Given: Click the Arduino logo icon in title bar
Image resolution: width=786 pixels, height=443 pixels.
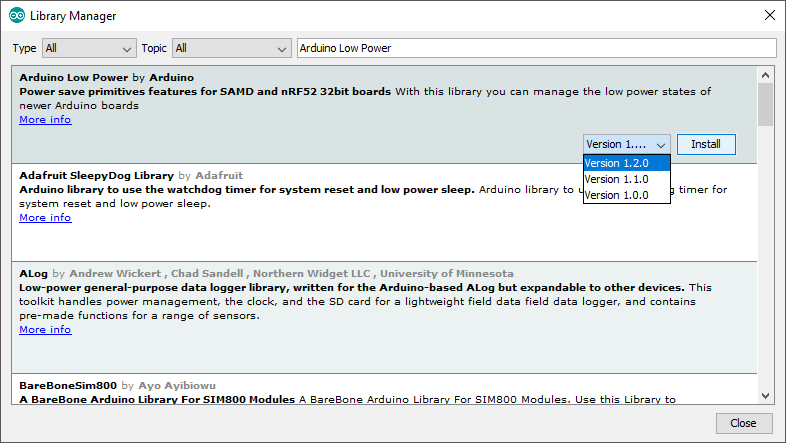Looking at the screenshot, I should (16, 16).
